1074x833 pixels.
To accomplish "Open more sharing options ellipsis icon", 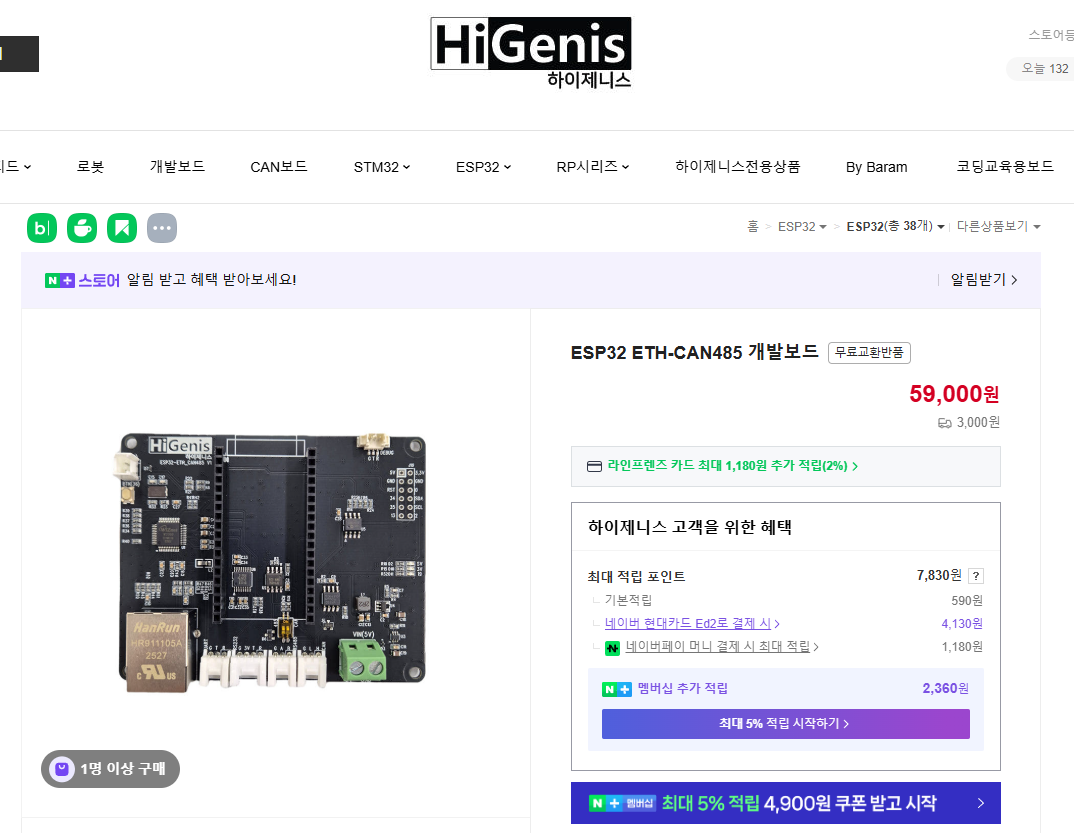I will 162,228.
